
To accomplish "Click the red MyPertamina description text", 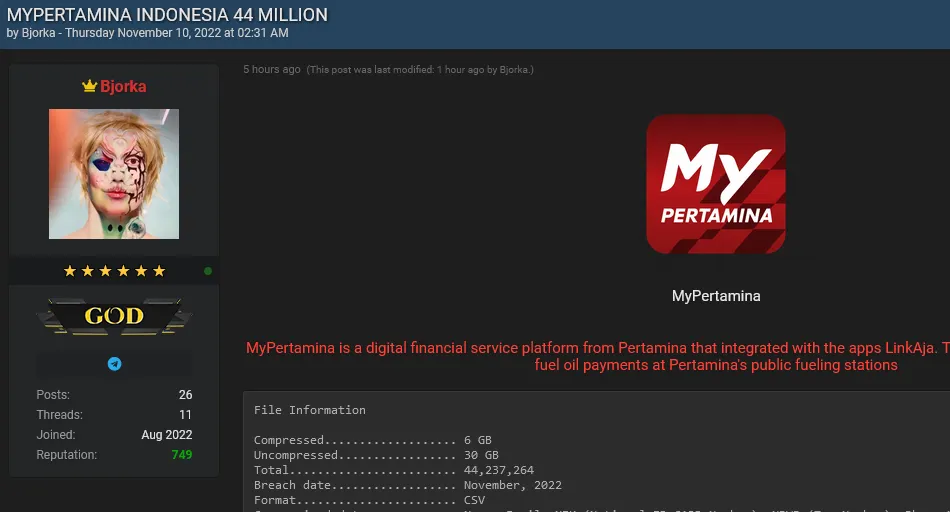I will coord(597,356).
